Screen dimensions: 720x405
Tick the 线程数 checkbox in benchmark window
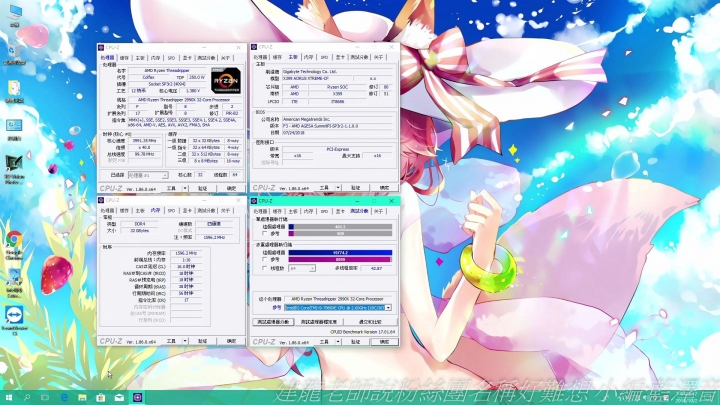click(x=264, y=268)
